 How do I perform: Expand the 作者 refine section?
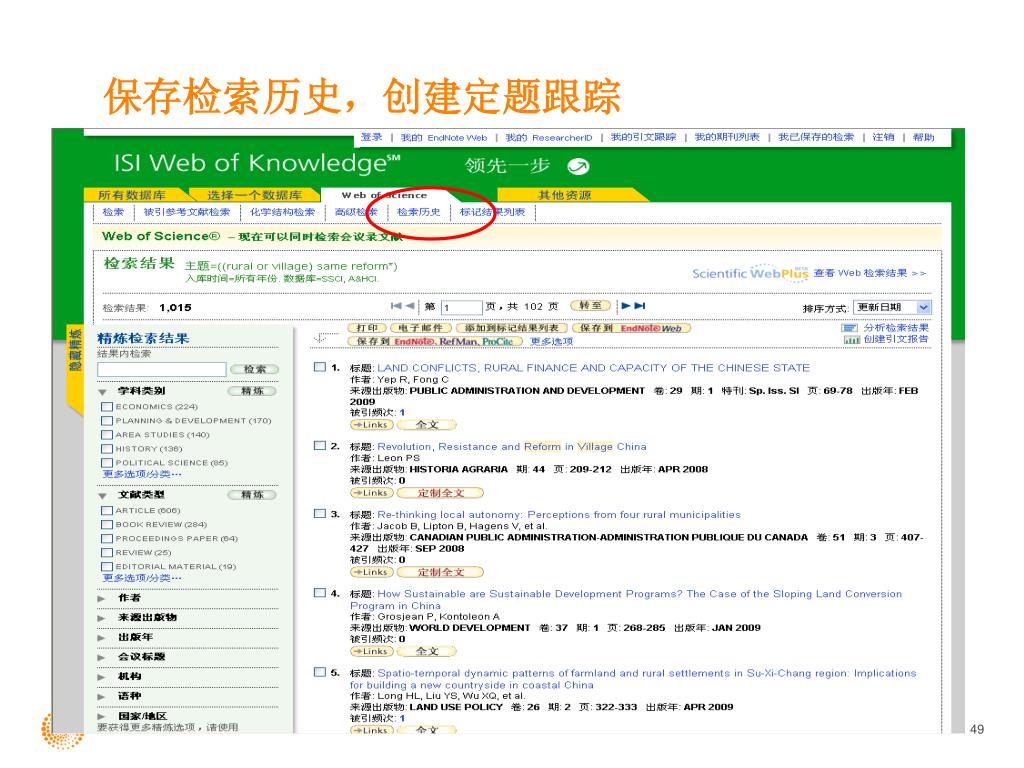tap(101, 598)
